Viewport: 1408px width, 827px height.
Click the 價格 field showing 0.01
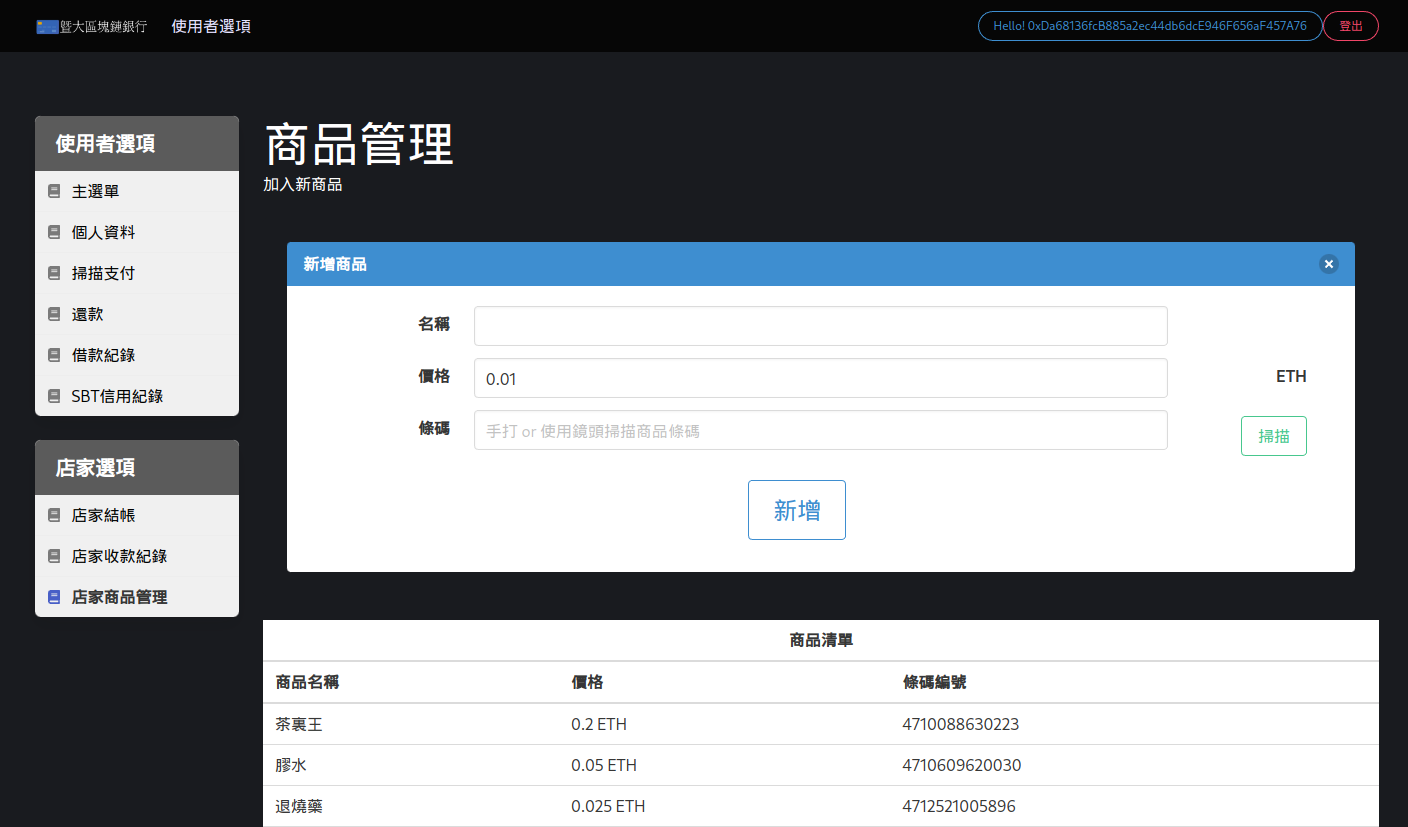click(x=820, y=378)
